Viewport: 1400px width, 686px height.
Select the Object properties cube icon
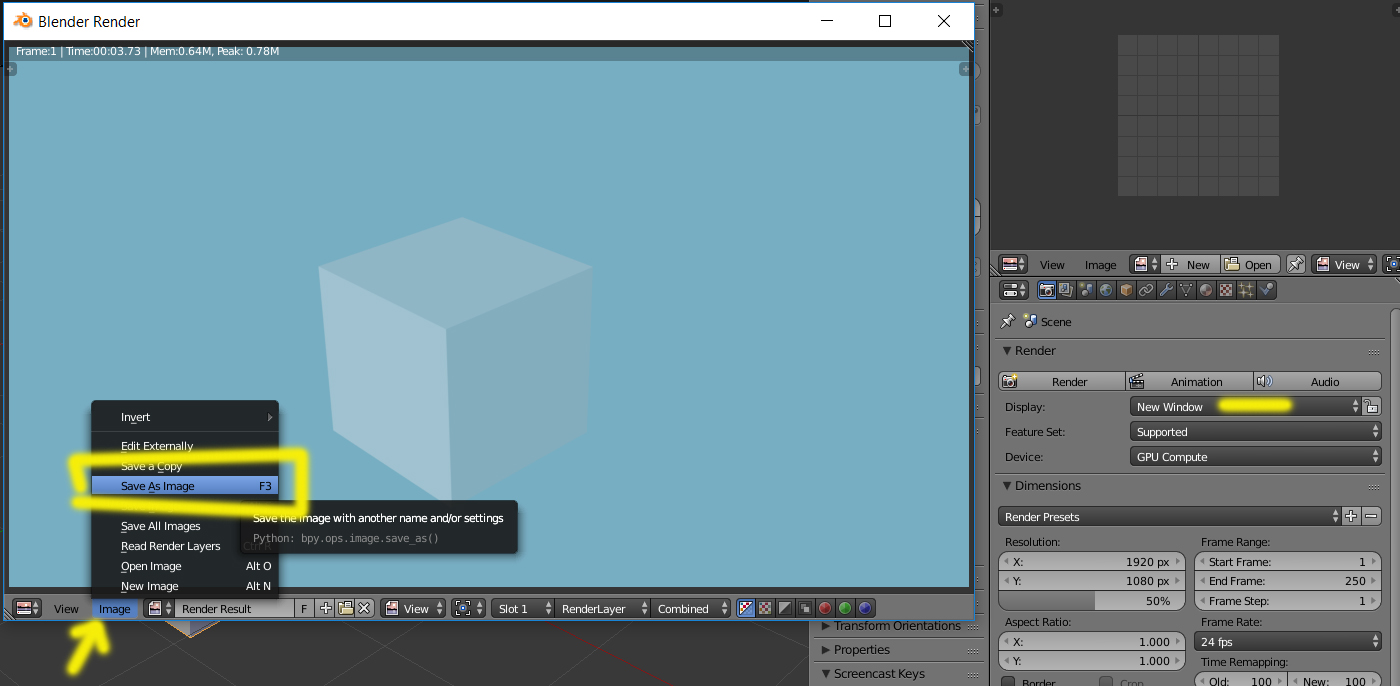tap(1126, 290)
